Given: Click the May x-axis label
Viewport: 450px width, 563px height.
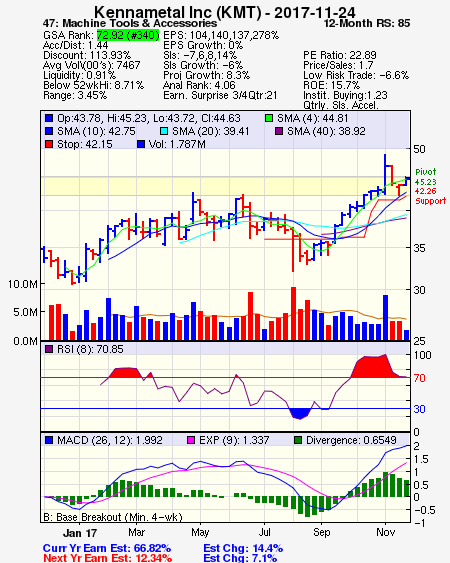Looking at the screenshot, I should click(200, 532).
